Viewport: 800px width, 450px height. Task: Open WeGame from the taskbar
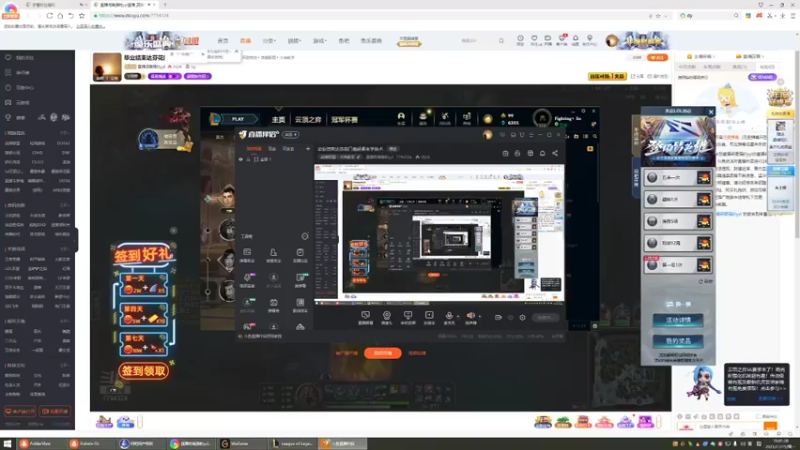pos(242,444)
